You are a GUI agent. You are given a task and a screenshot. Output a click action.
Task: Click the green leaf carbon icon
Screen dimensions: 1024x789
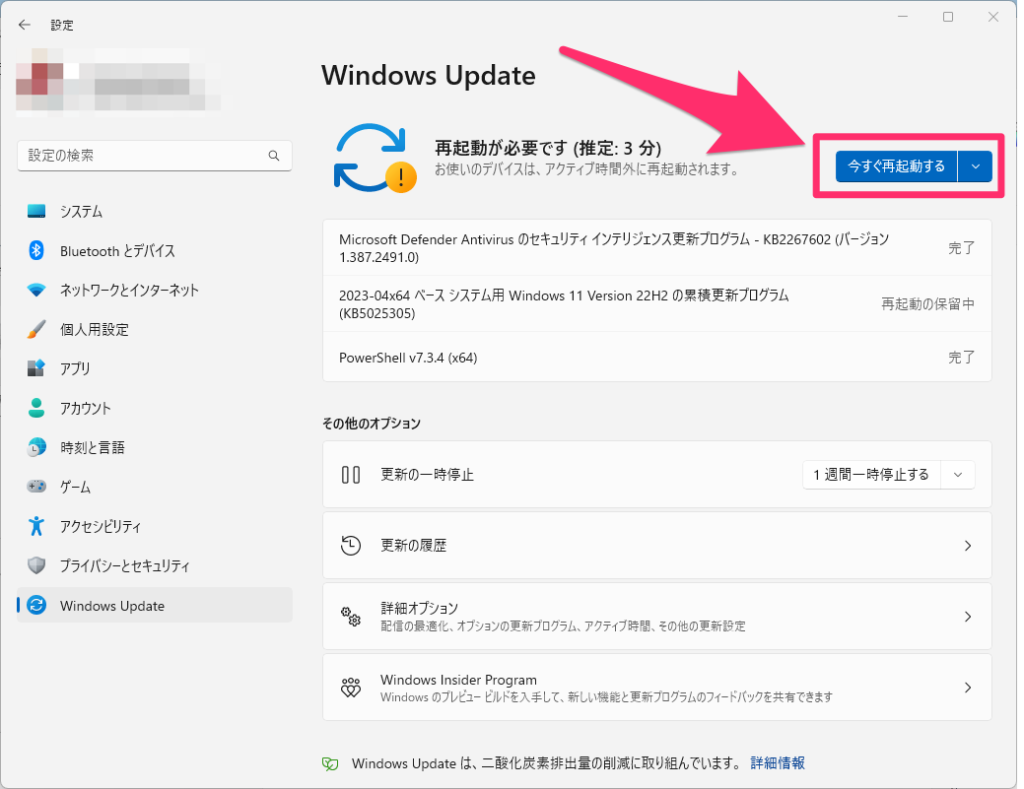click(330, 763)
